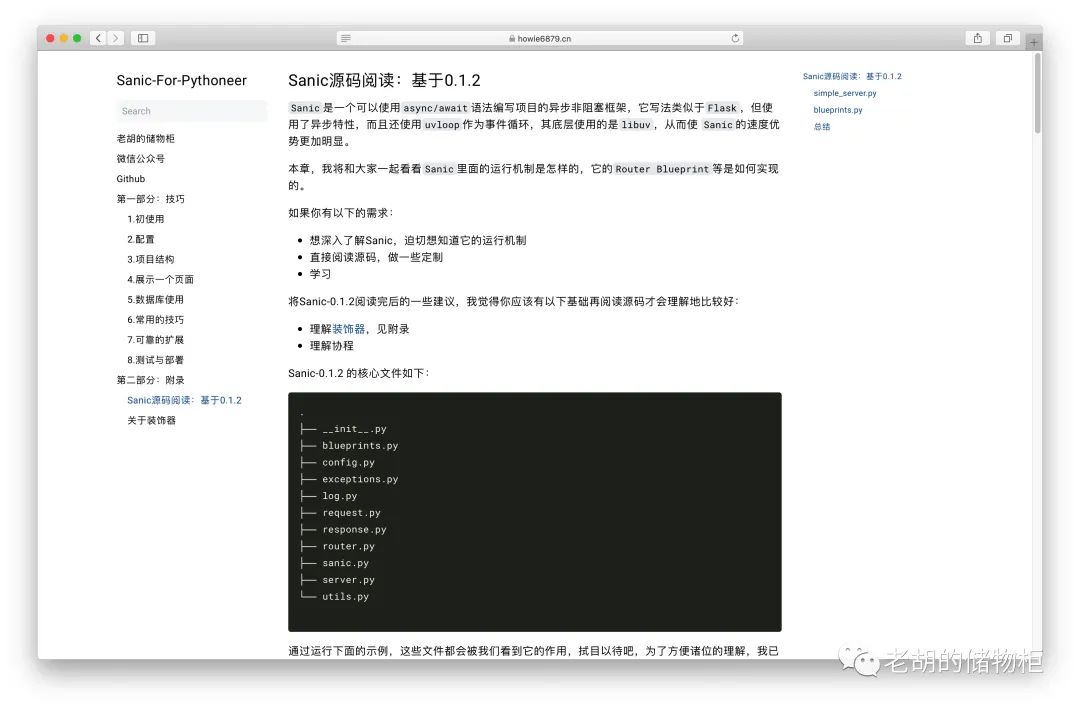Click the main heading Sanic源码阅读：基于0.1.2
Image resolution: width=1080 pixels, height=709 pixels.
pos(384,81)
